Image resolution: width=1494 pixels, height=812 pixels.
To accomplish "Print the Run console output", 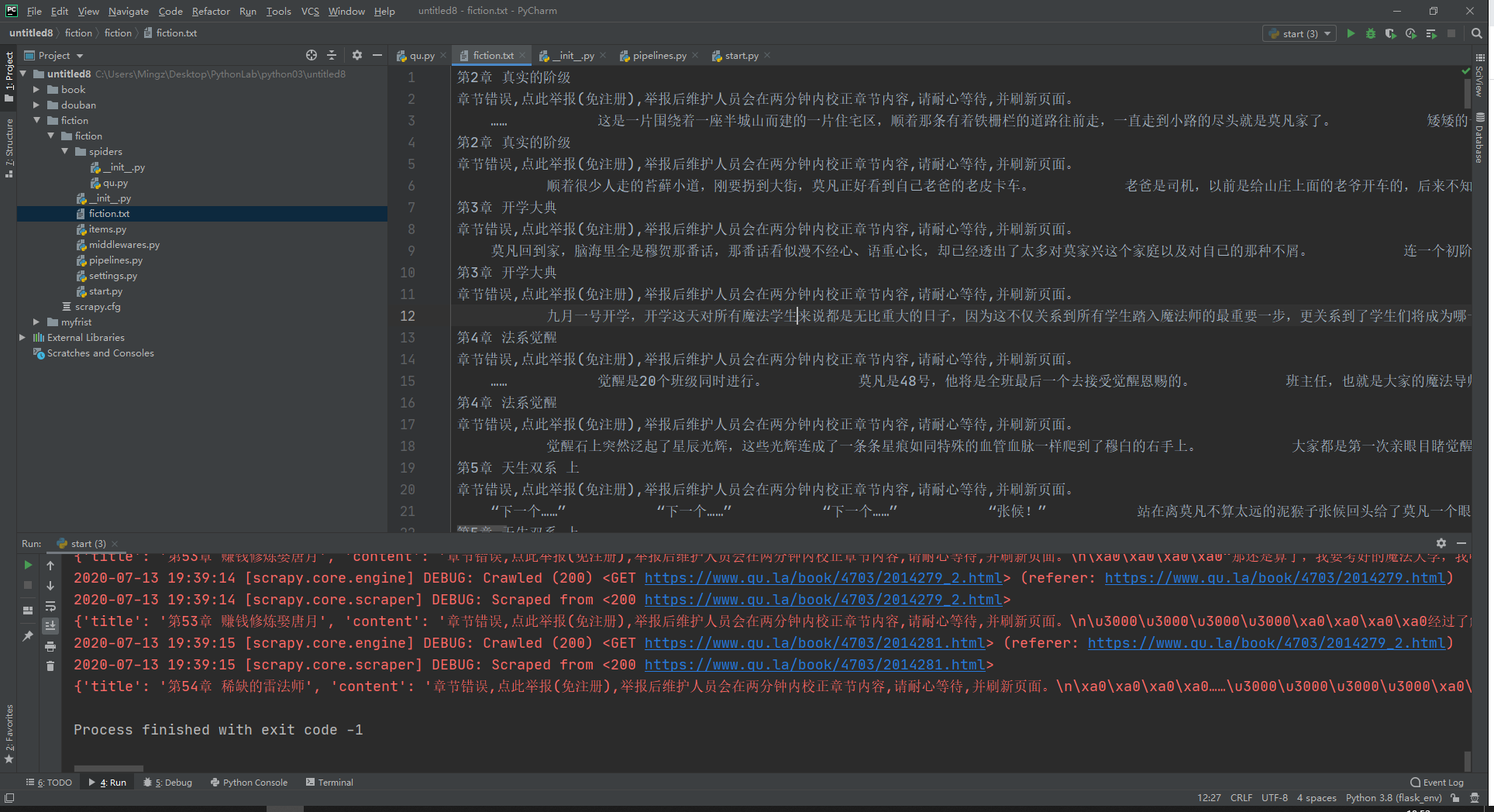I will point(50,646).
